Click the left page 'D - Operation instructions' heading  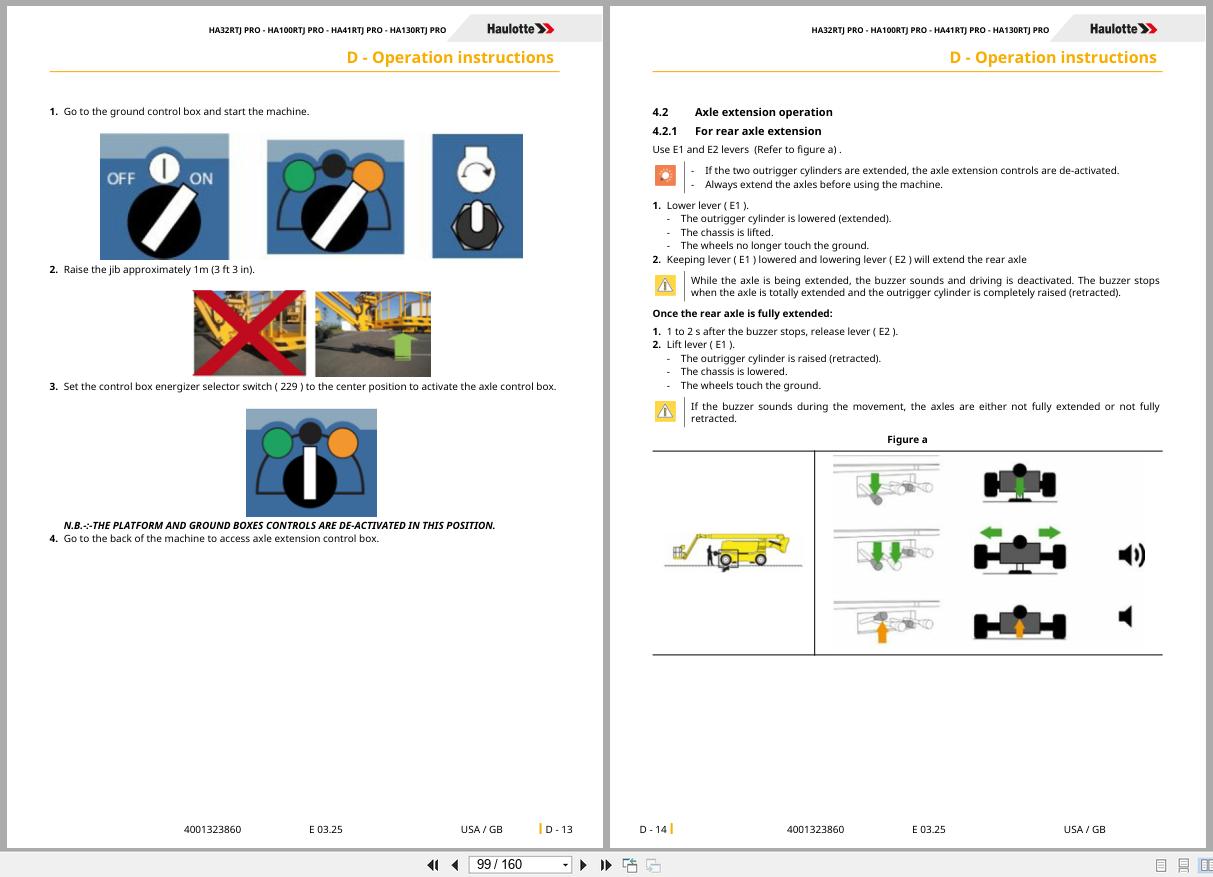pyautogui.click(x=450, y=58)
